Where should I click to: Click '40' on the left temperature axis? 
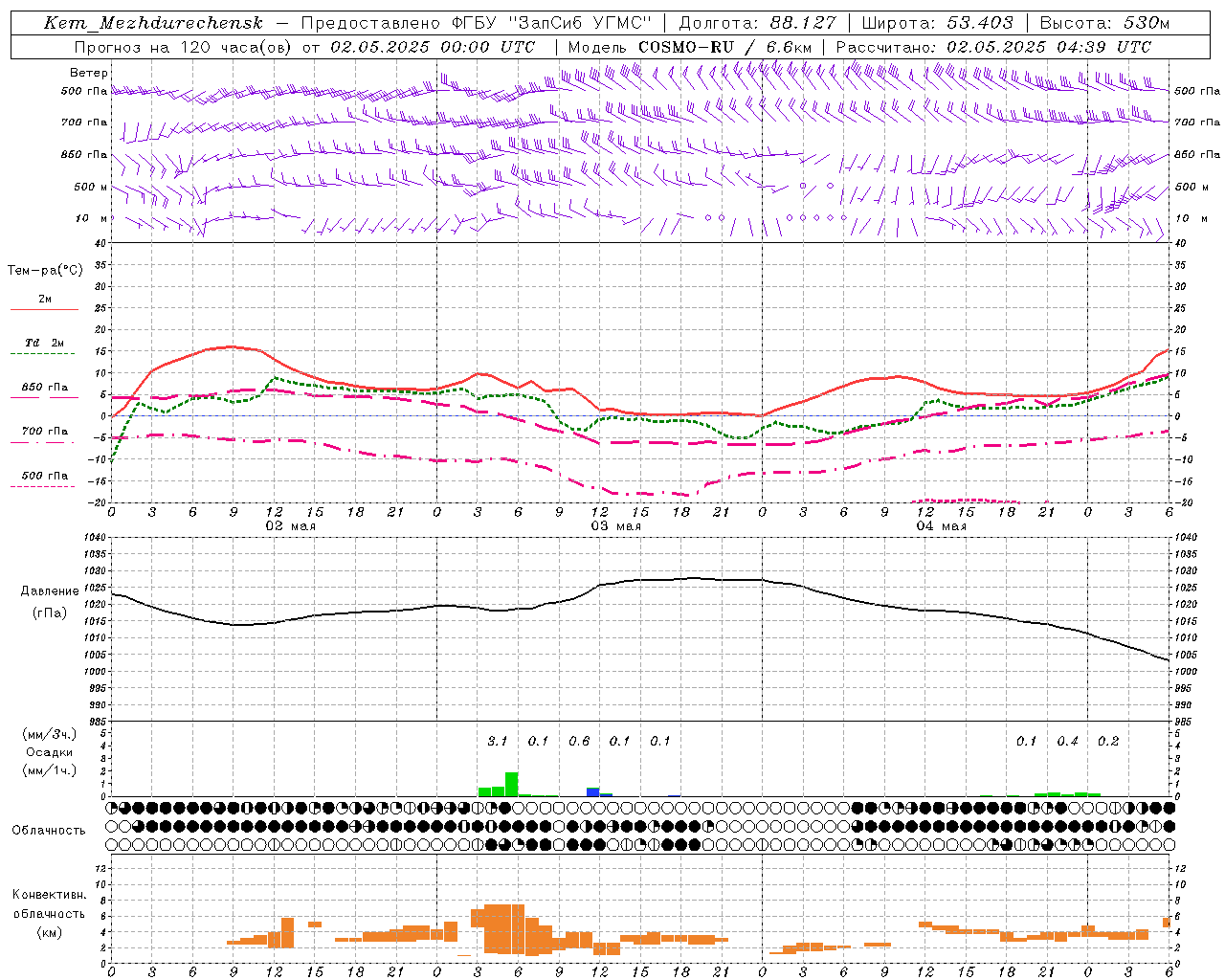(100, 243)
